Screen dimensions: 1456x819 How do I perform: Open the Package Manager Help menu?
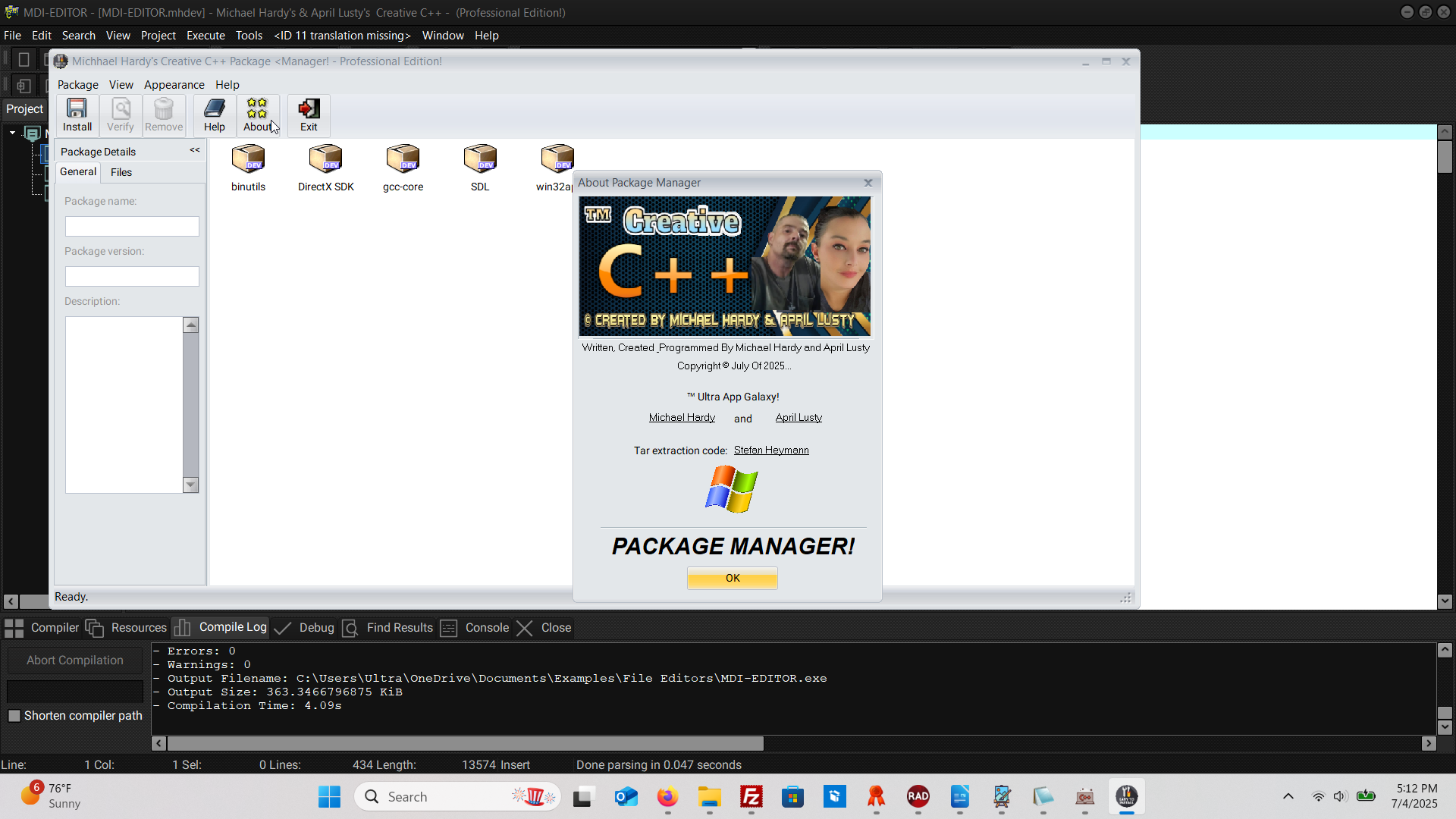click(x=227, y=85)
